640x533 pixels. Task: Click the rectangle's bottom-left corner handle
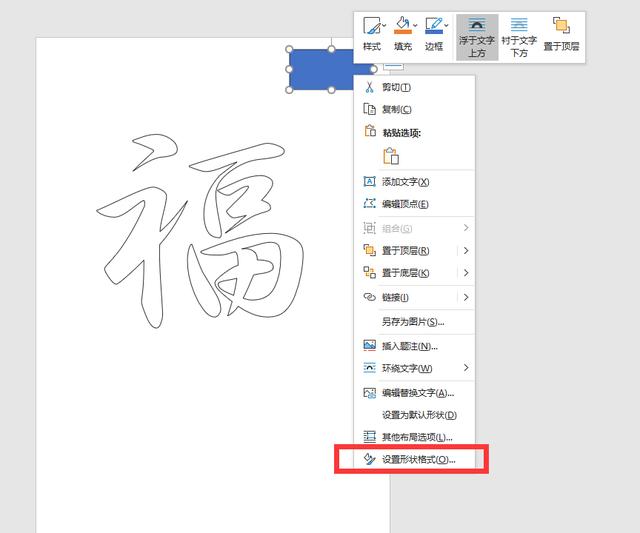pos(289,90)
